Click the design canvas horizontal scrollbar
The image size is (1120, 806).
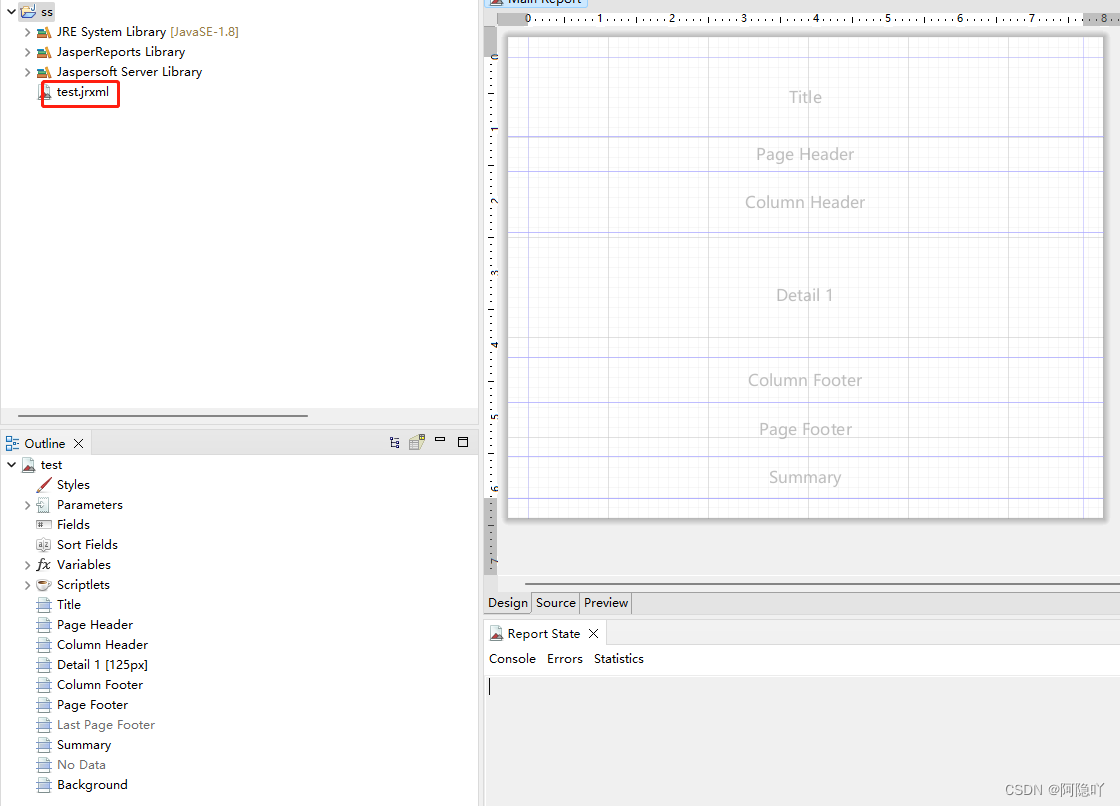(x=822, y=584)
